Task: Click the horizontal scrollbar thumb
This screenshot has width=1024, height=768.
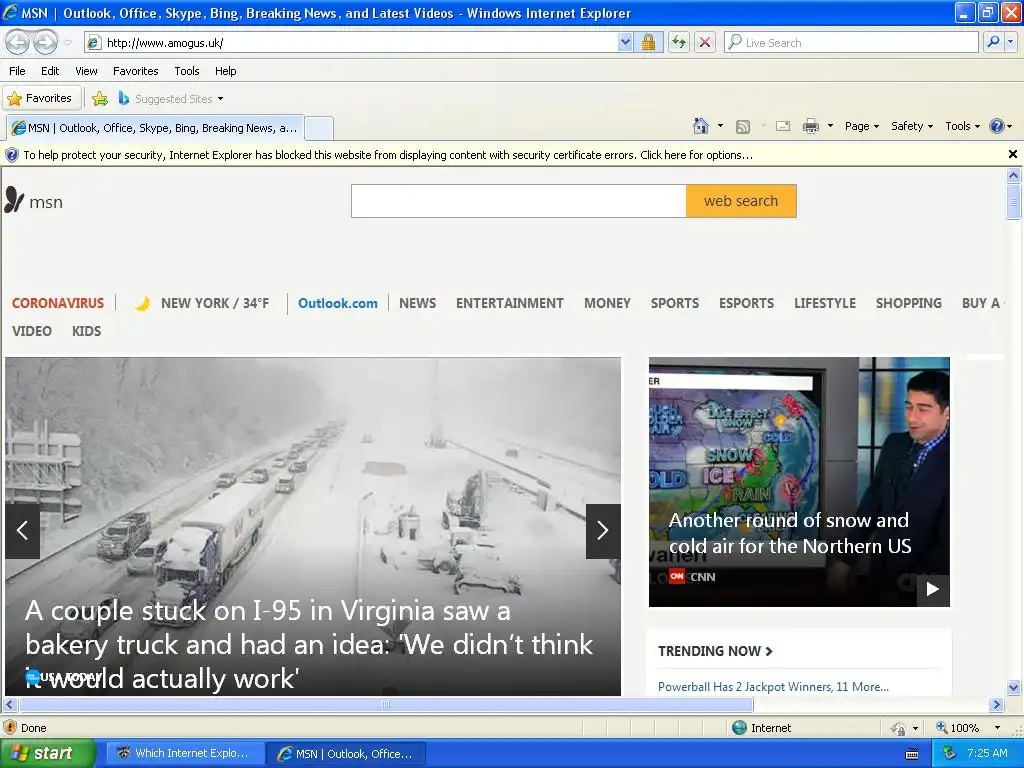Action: [386, 705]
